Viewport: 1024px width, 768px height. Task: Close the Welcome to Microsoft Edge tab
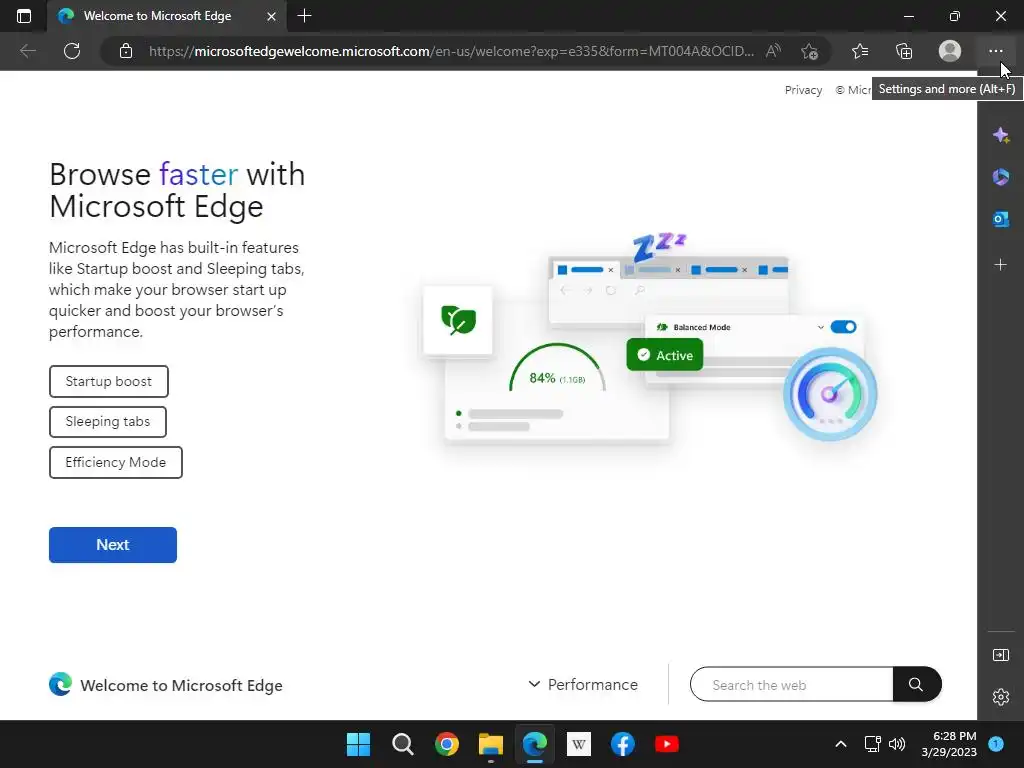[x=271, y=16]
